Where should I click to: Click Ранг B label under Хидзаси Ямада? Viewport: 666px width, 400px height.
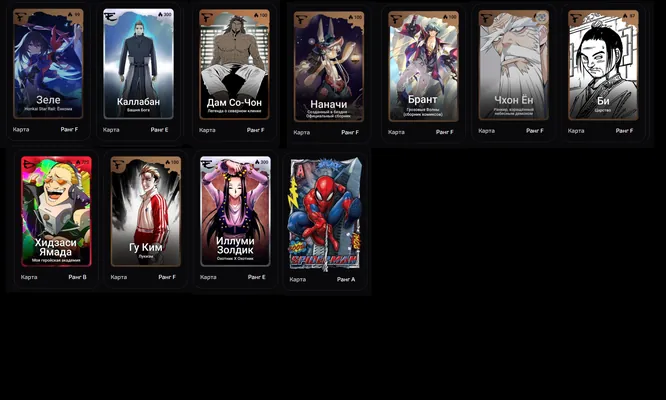(x=77, y=277)
